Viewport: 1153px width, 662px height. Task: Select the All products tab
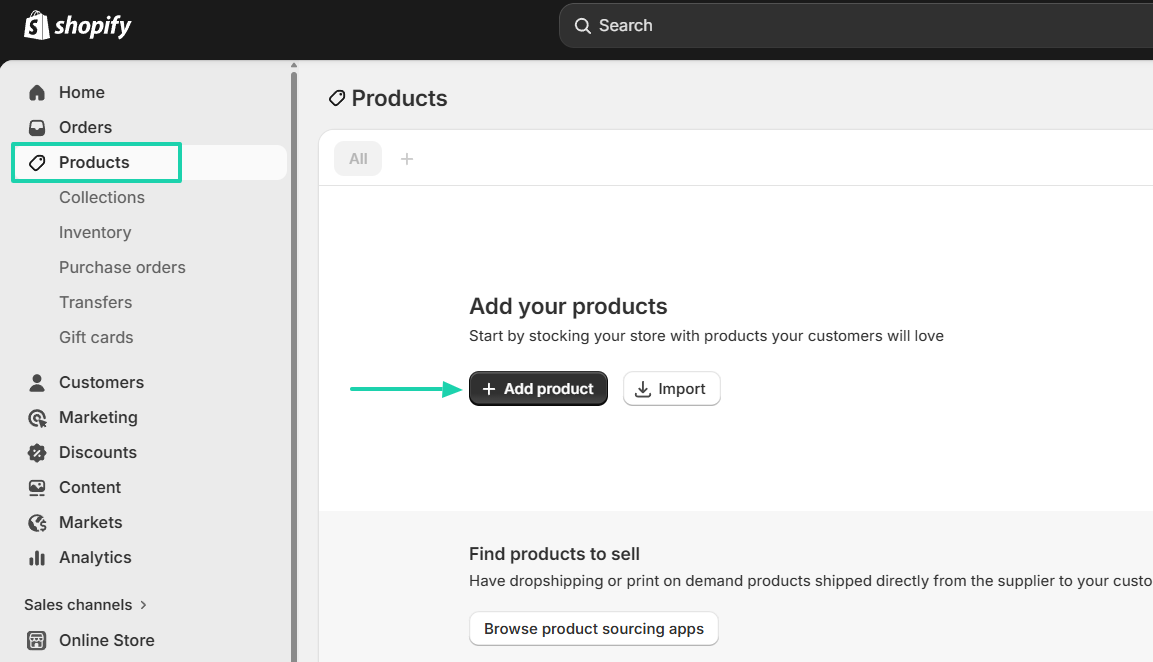(x=358, y=159)
